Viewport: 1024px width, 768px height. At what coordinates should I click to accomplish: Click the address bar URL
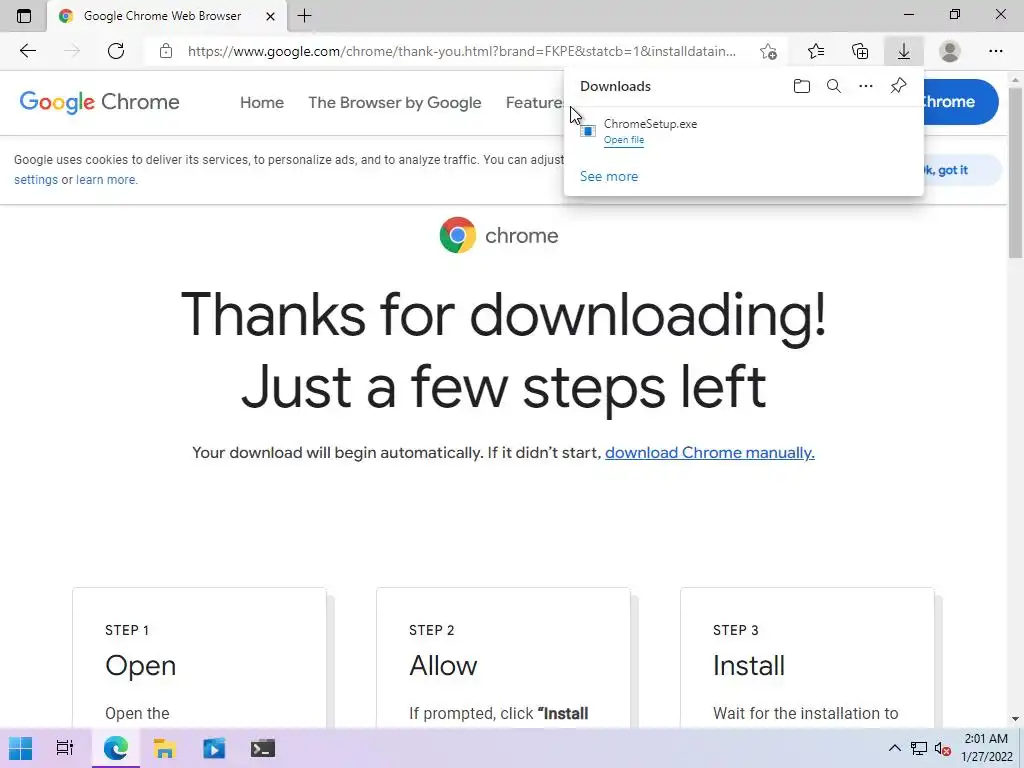tap(461, 51)
